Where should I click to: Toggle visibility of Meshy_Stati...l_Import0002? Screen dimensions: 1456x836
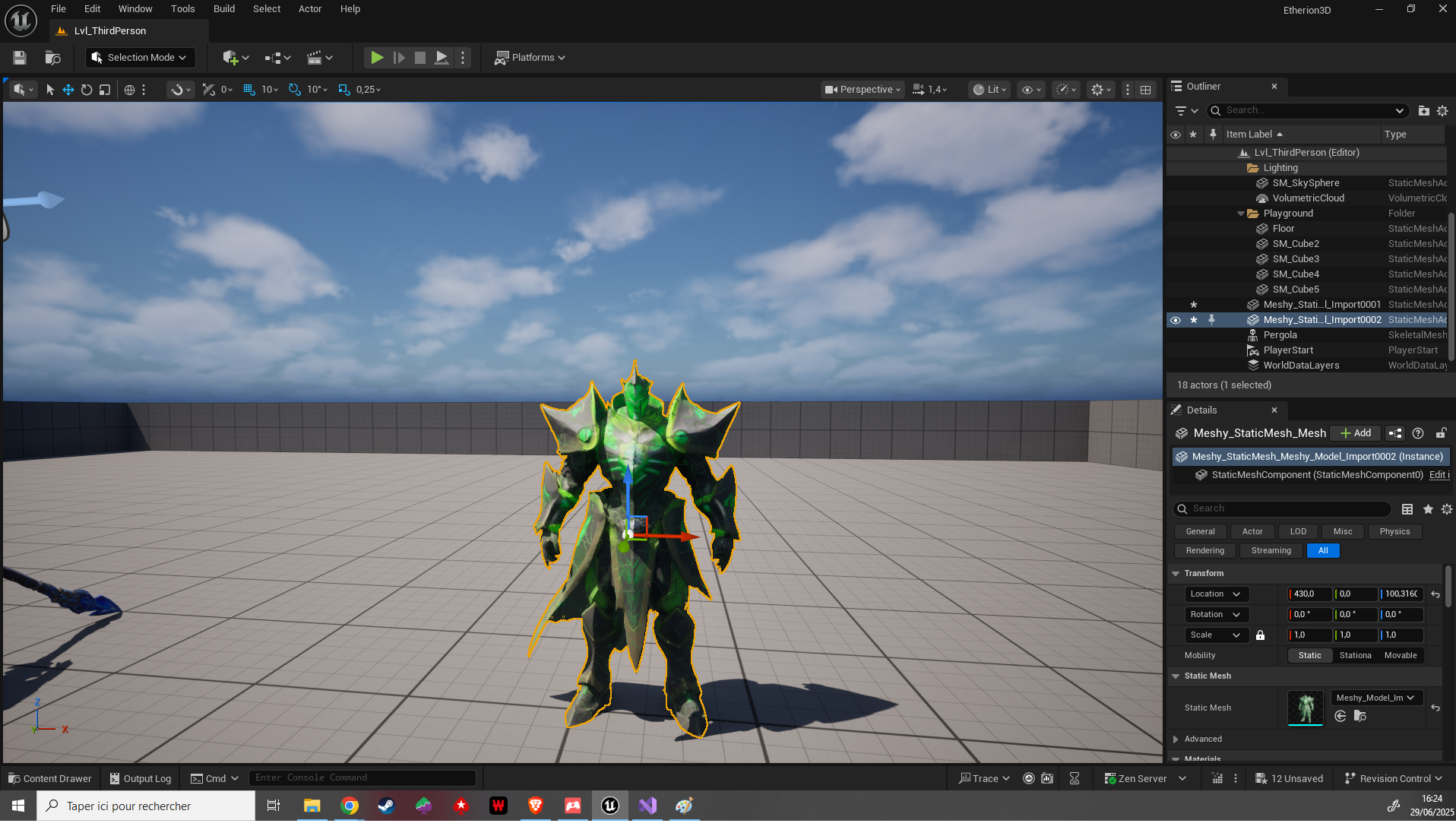click(x=1176, y=320)
